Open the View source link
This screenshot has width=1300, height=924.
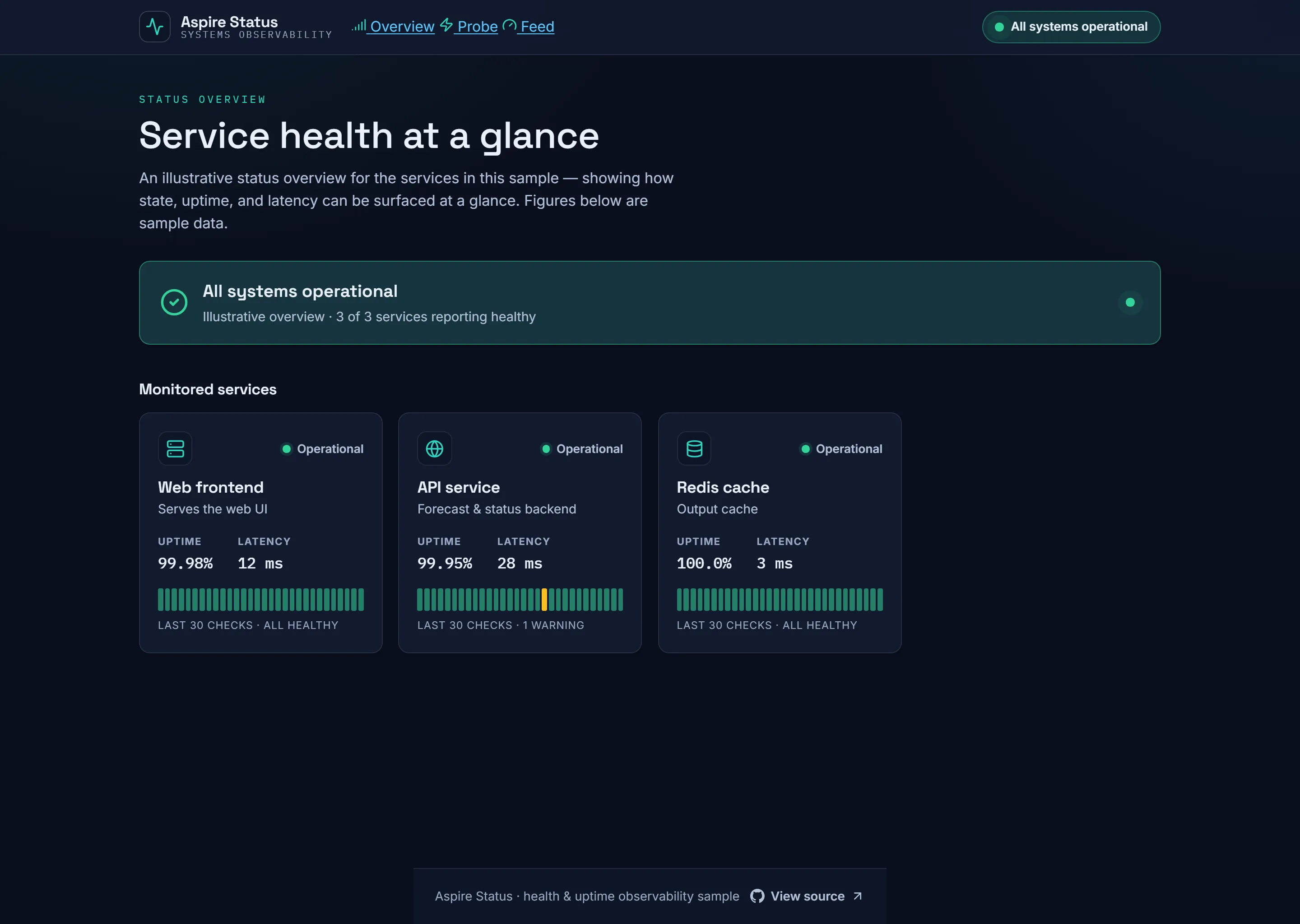[807, 896]
